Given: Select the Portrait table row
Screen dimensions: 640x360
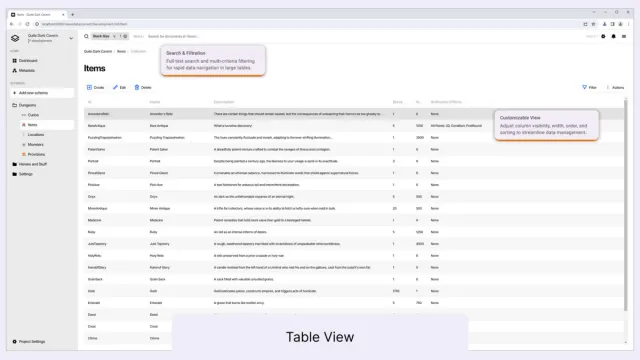Looking at the screenshot, I should (353, 161).
